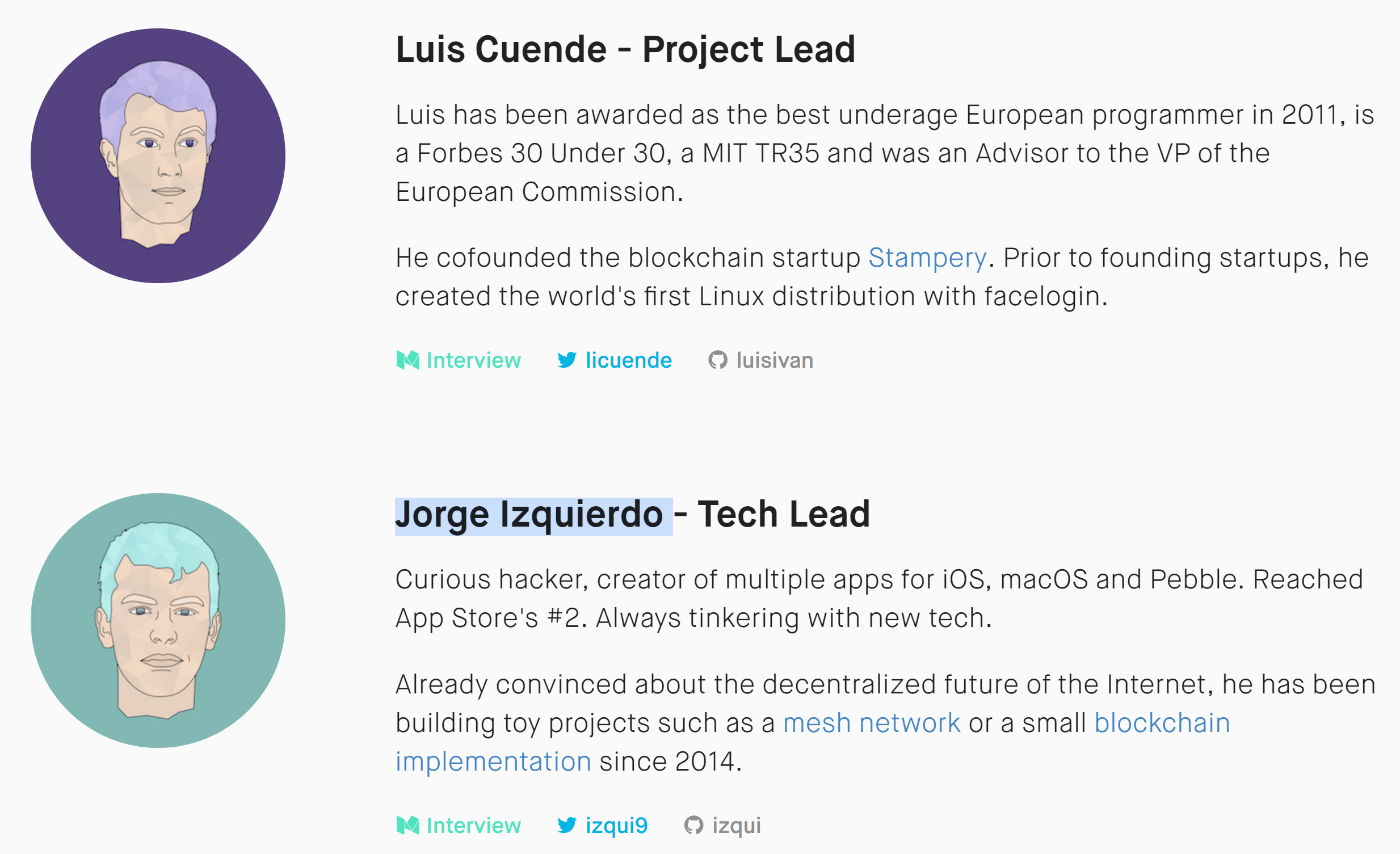Screen dimensions: 1400x854
Task: Click the Tech Lead title text
Action: point(784,514)
